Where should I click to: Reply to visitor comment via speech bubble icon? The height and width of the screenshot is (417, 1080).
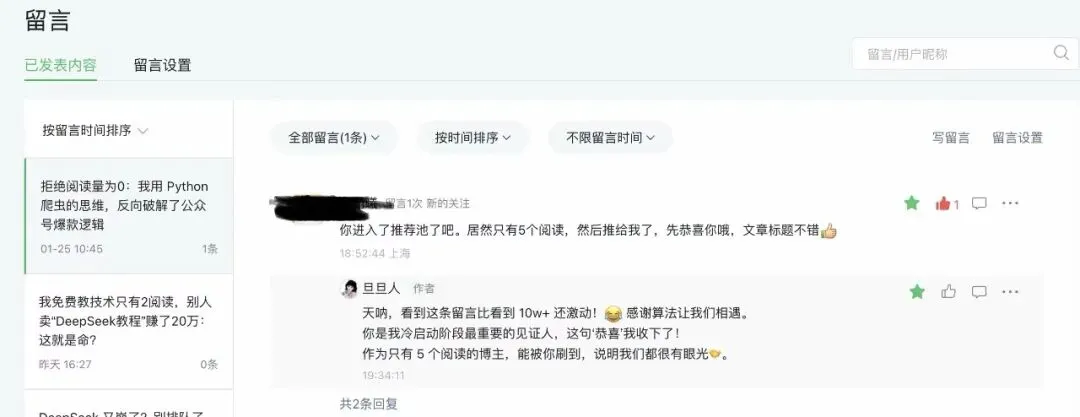point(979,203)
